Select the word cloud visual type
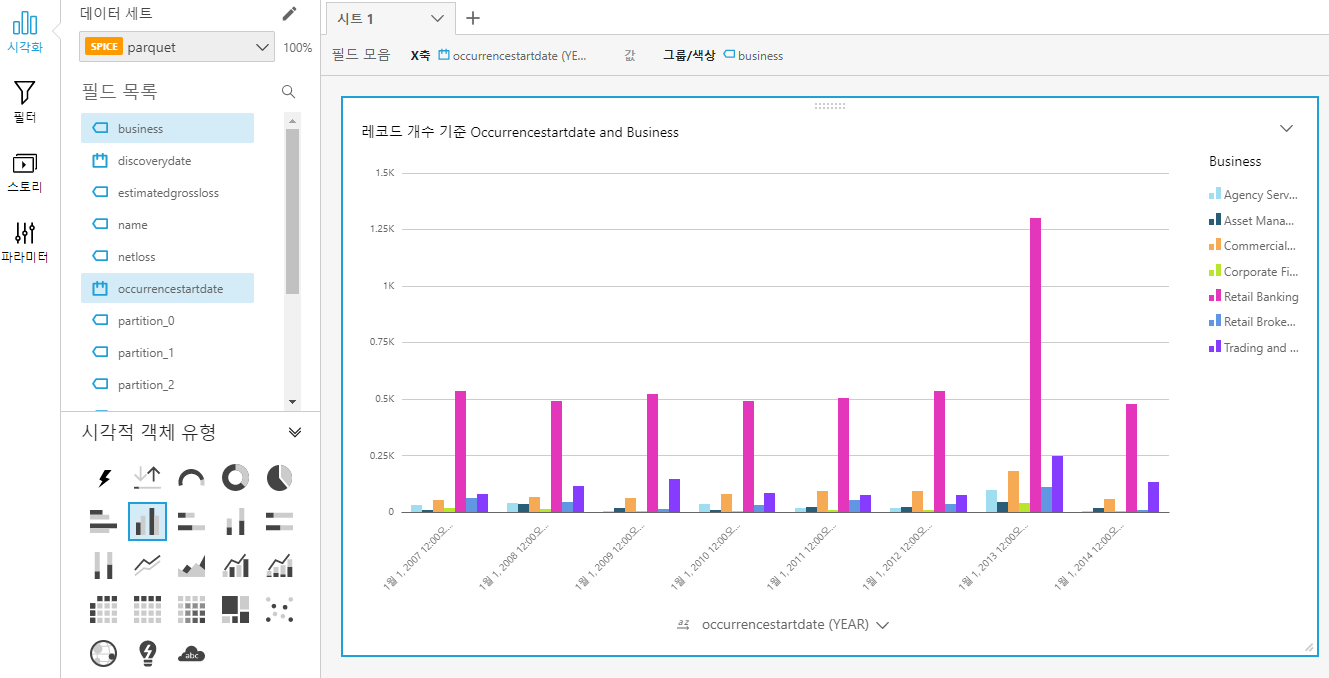 191,653
